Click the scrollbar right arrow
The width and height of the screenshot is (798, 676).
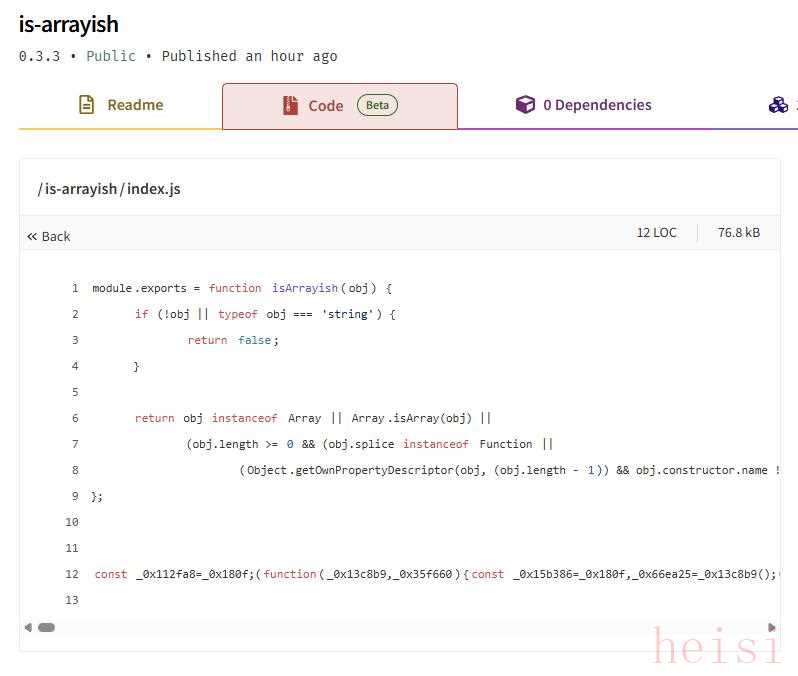pos(772,627)
